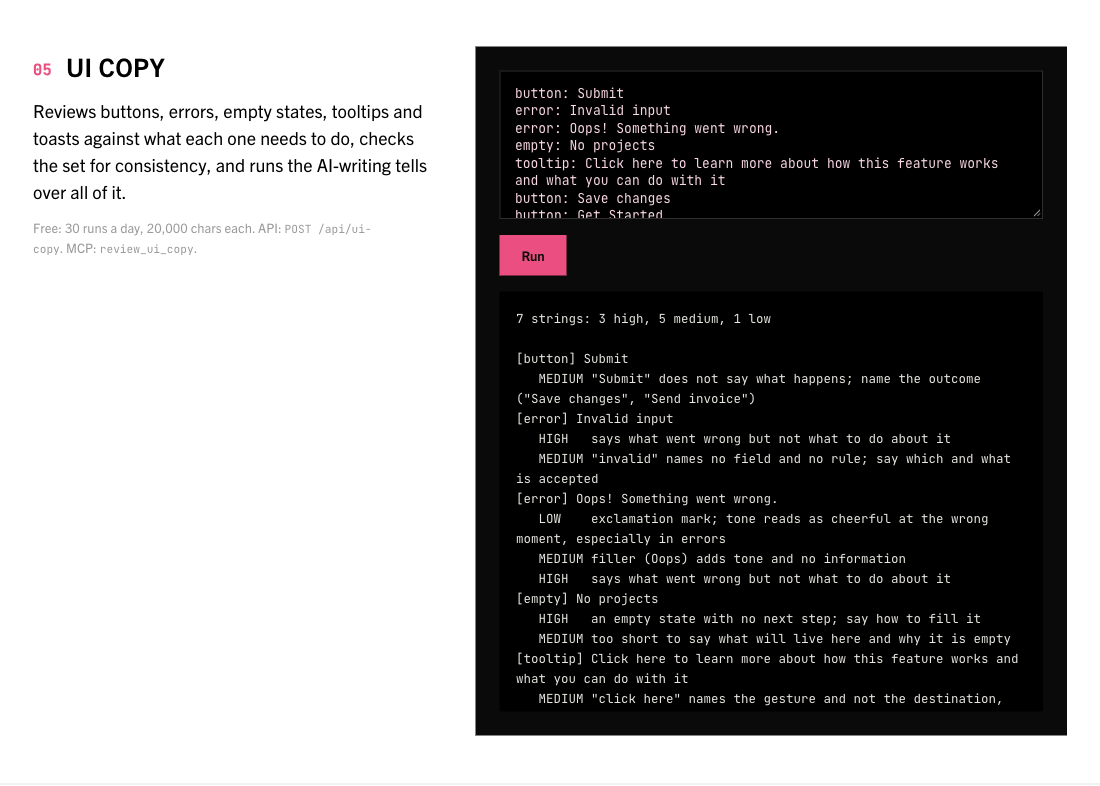The width and height of the screenshot is (1100, 786).
Task: Click the "button: Submit" line in the textarea
Action: click(569, 93)
